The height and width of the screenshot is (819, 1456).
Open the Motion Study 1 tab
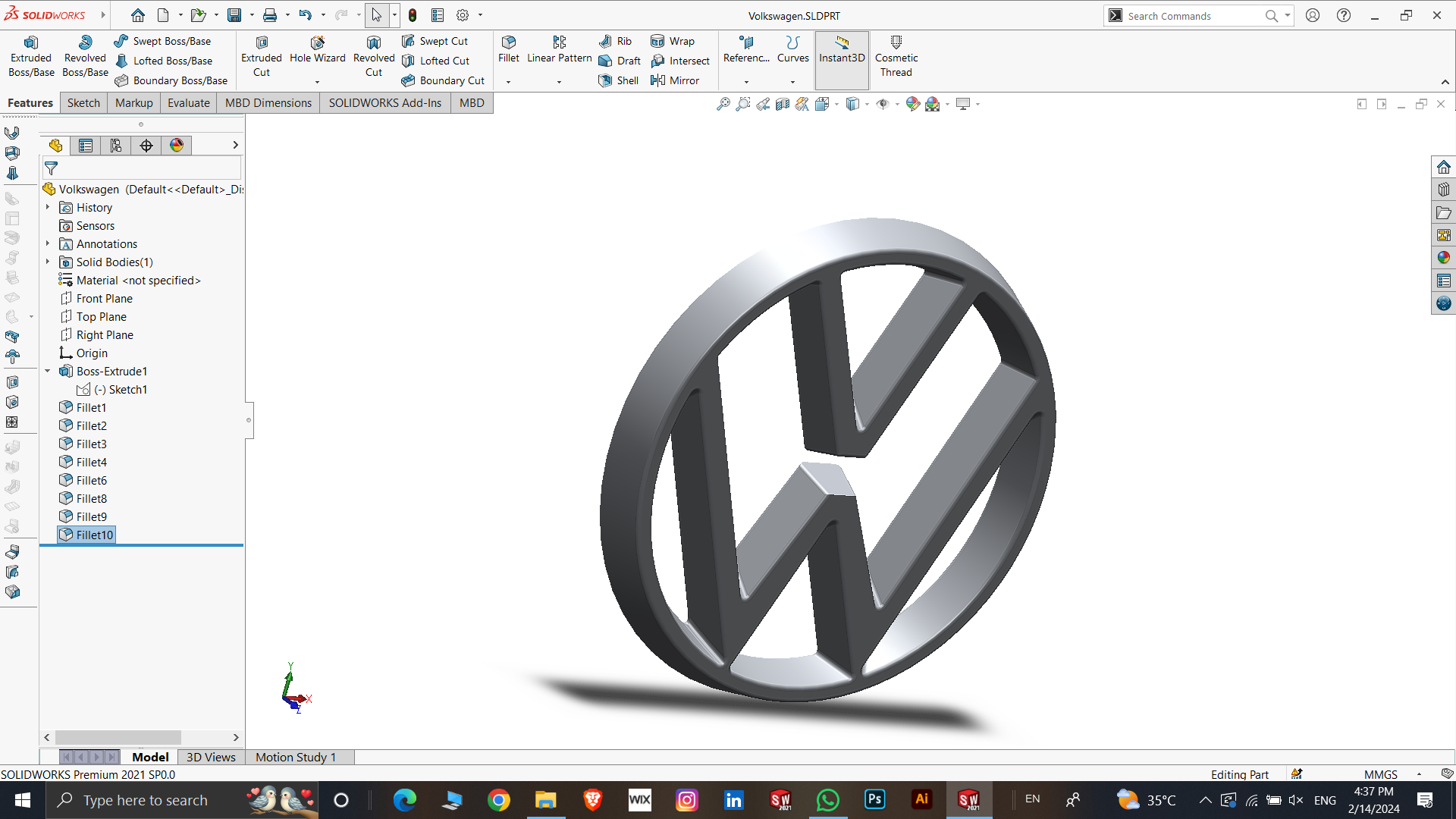tap(295, 757)
